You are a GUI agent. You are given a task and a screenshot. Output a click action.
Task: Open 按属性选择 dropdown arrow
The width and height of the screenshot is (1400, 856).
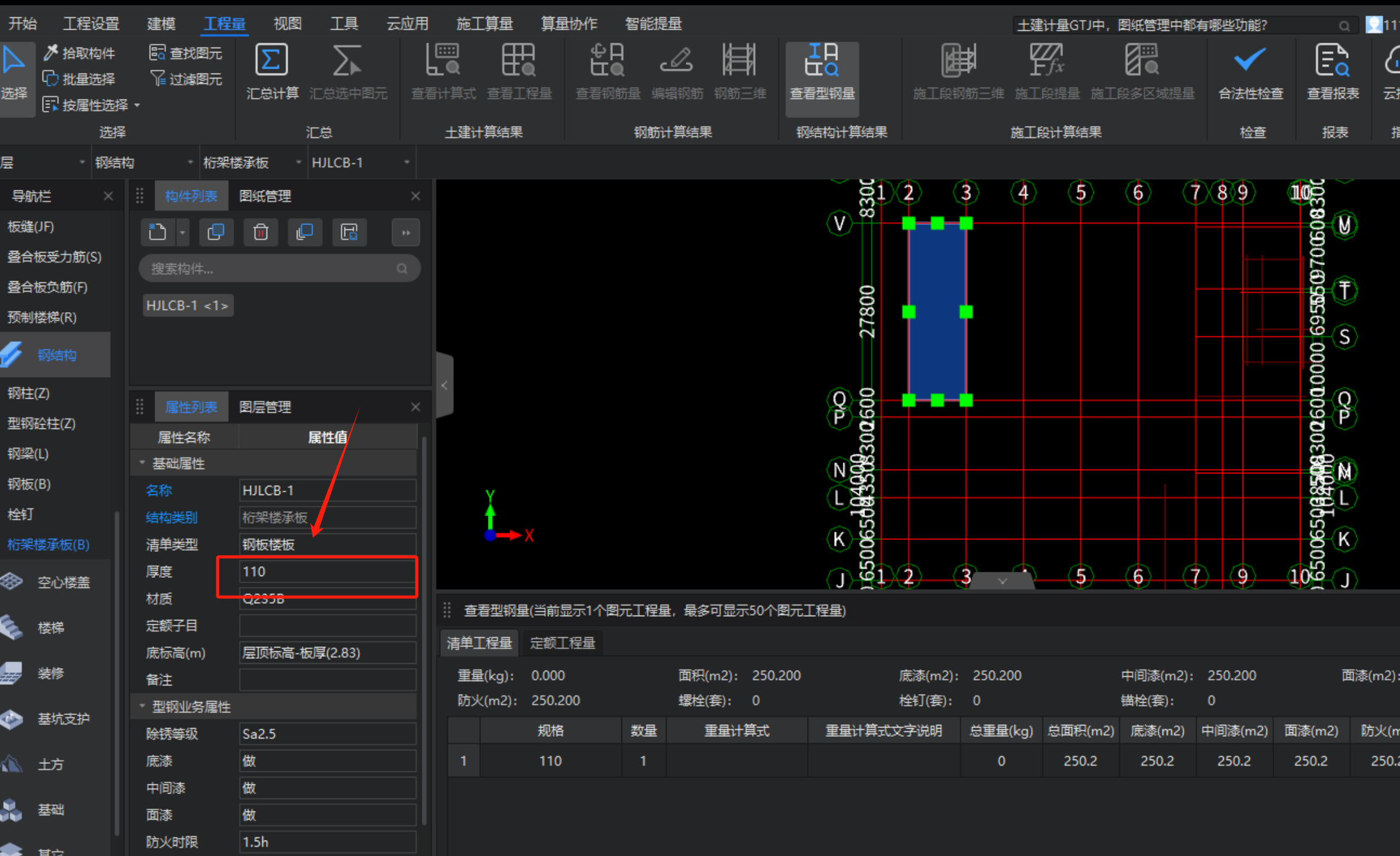(137, 105)
